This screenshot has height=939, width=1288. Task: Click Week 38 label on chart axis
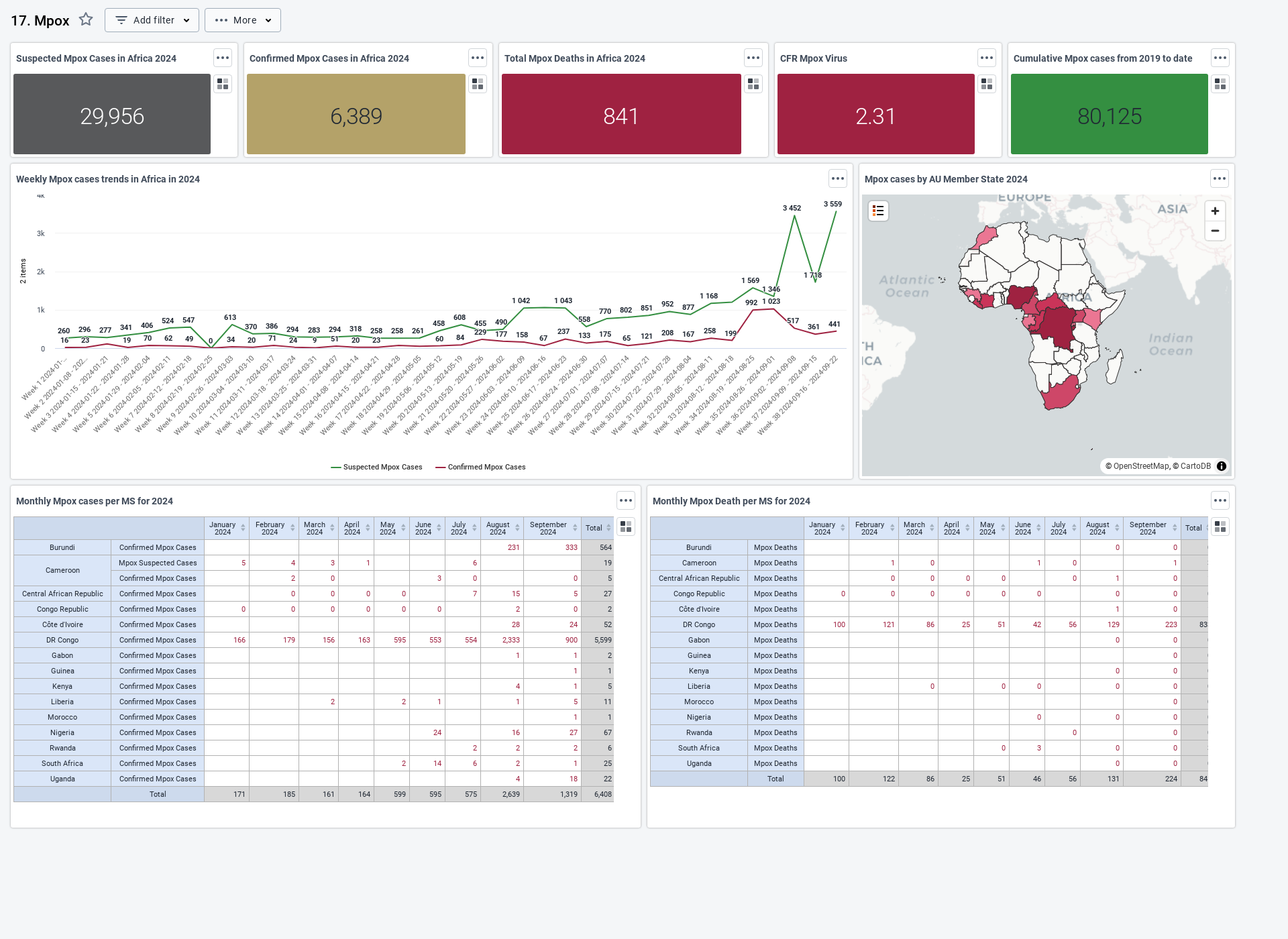[x=798, y=396]
